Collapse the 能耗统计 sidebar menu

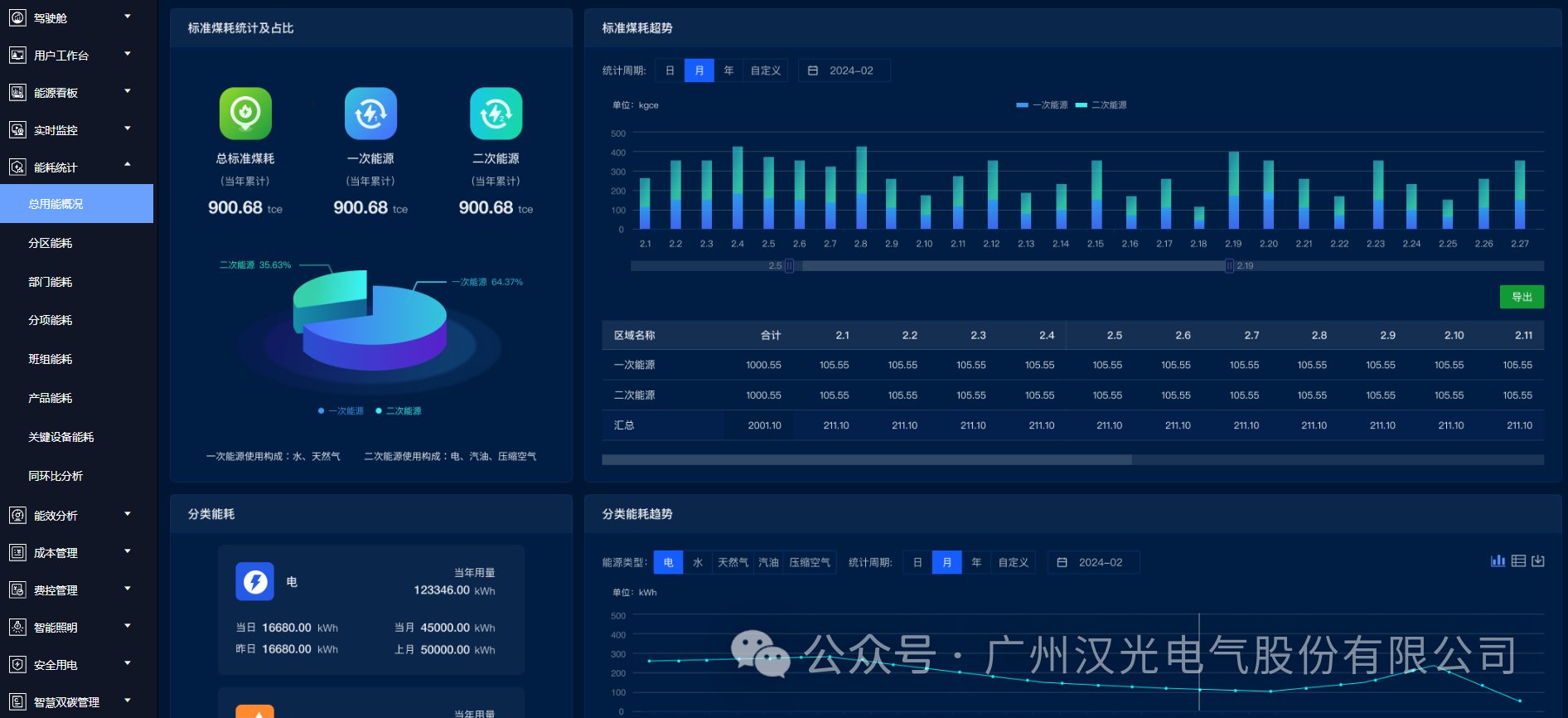pyautogui.click(x=128, y=166)
